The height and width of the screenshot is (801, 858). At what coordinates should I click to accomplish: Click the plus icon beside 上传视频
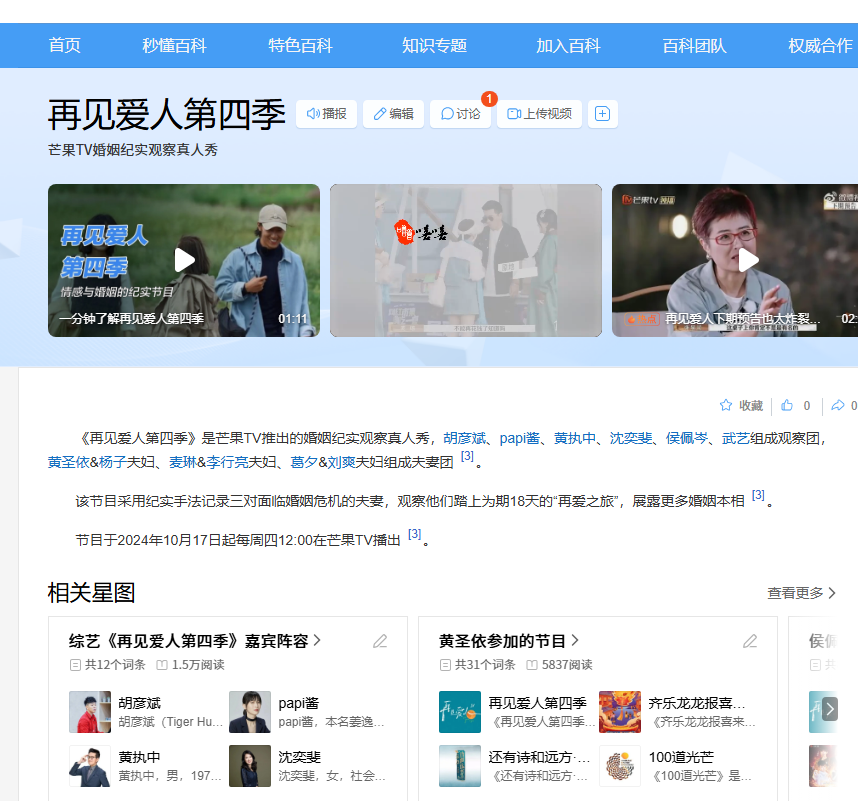pos(602,114)
